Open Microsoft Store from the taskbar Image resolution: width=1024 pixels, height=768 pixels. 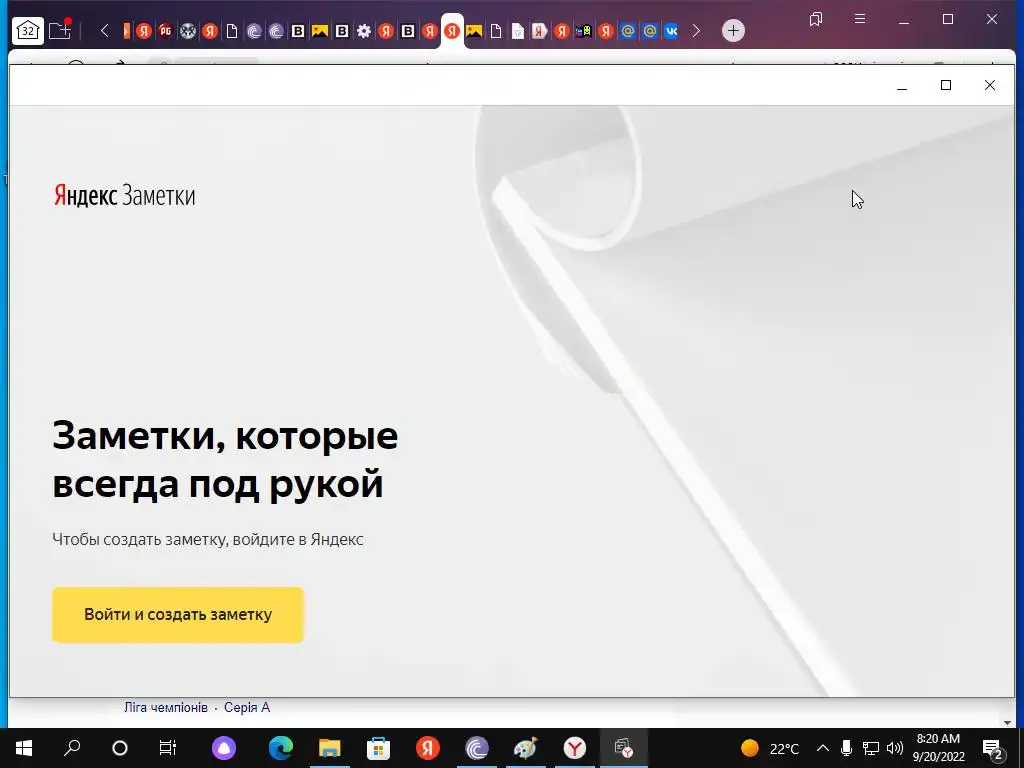378,748
